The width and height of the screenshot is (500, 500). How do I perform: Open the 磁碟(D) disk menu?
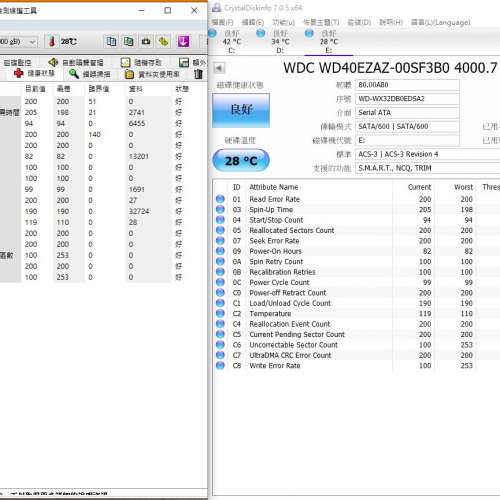[359, 22]
